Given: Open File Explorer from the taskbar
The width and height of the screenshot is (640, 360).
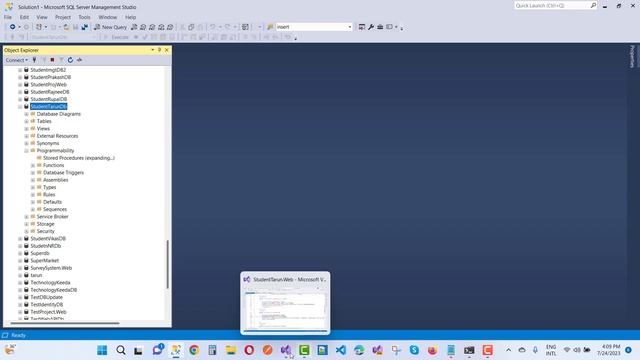Looking at the screenshot, I should click(x=231, y=350).
